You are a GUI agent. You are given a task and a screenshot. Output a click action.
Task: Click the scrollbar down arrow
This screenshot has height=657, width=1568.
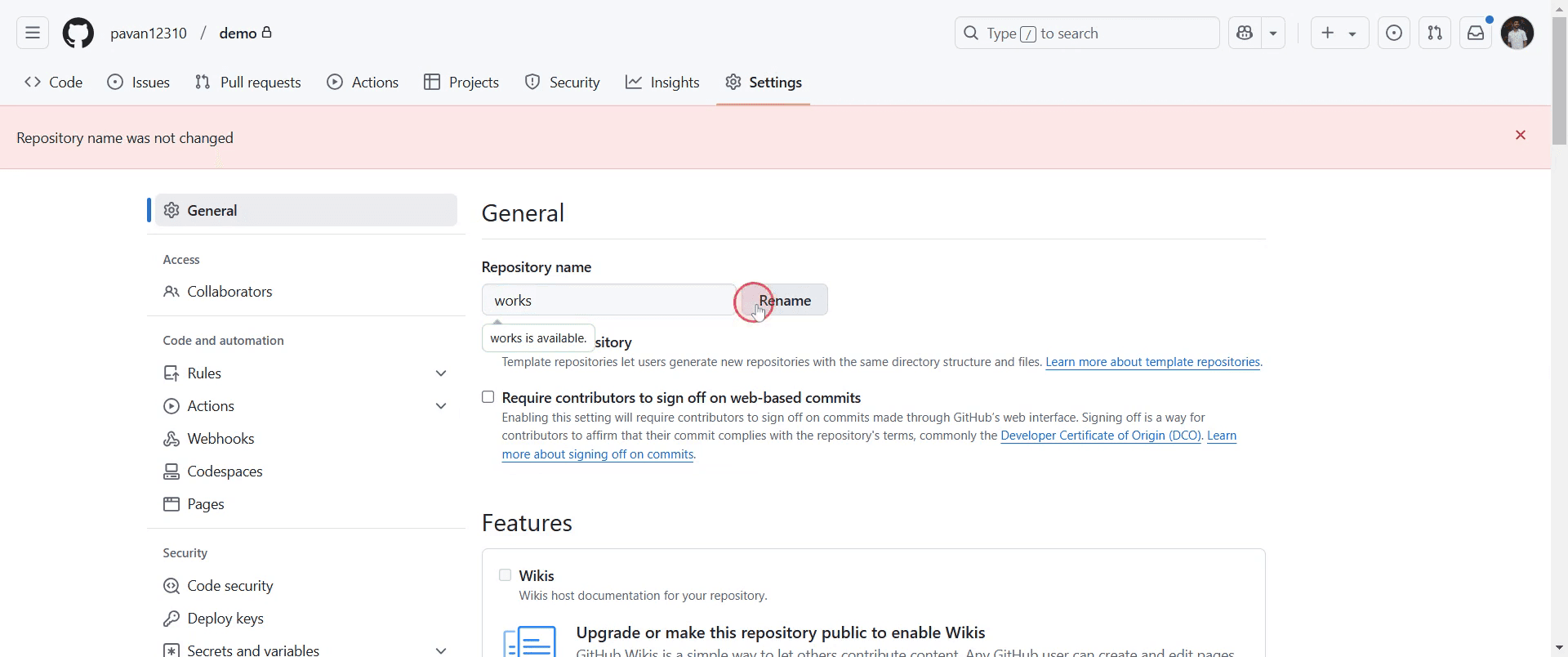1559,649
